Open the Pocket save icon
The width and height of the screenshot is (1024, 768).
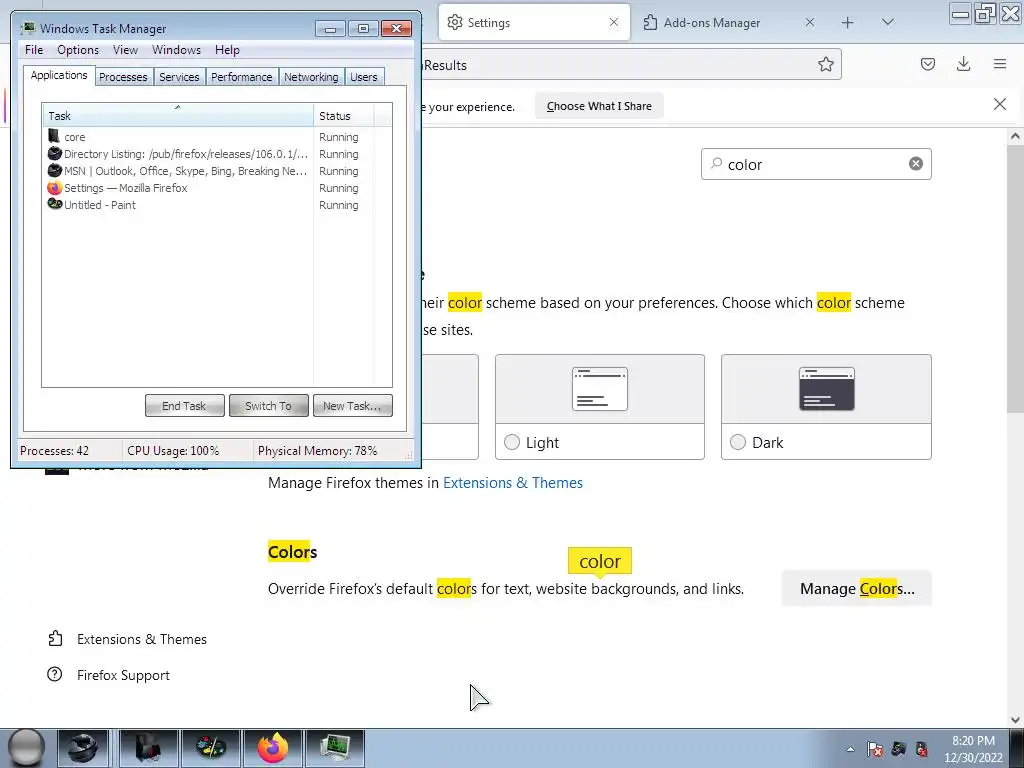(927, 64)
